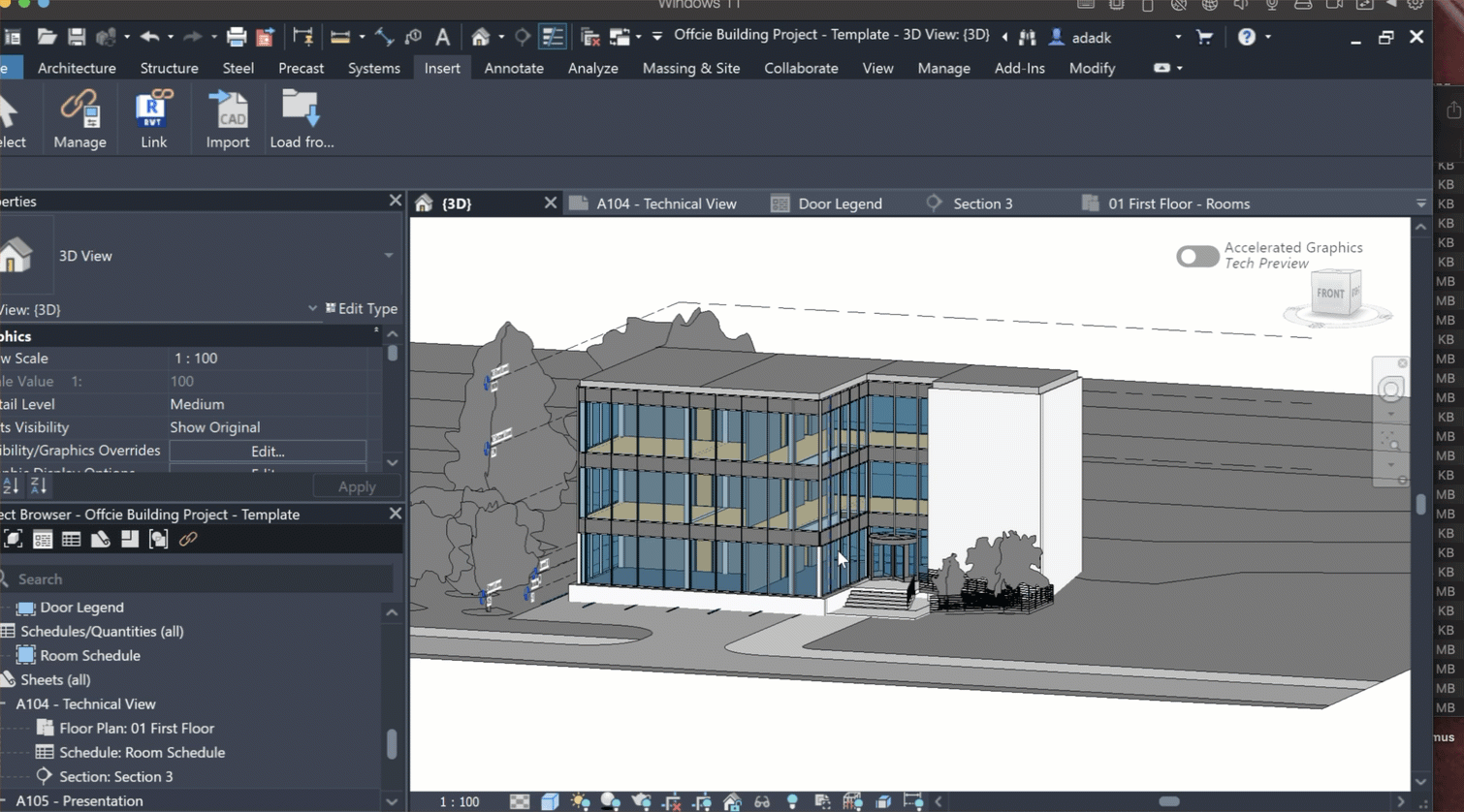Switch to the Architecture ribbon tab
The width and height of the screenshot is (1464, 812).
pyautogui.click(x=77, y=68)
